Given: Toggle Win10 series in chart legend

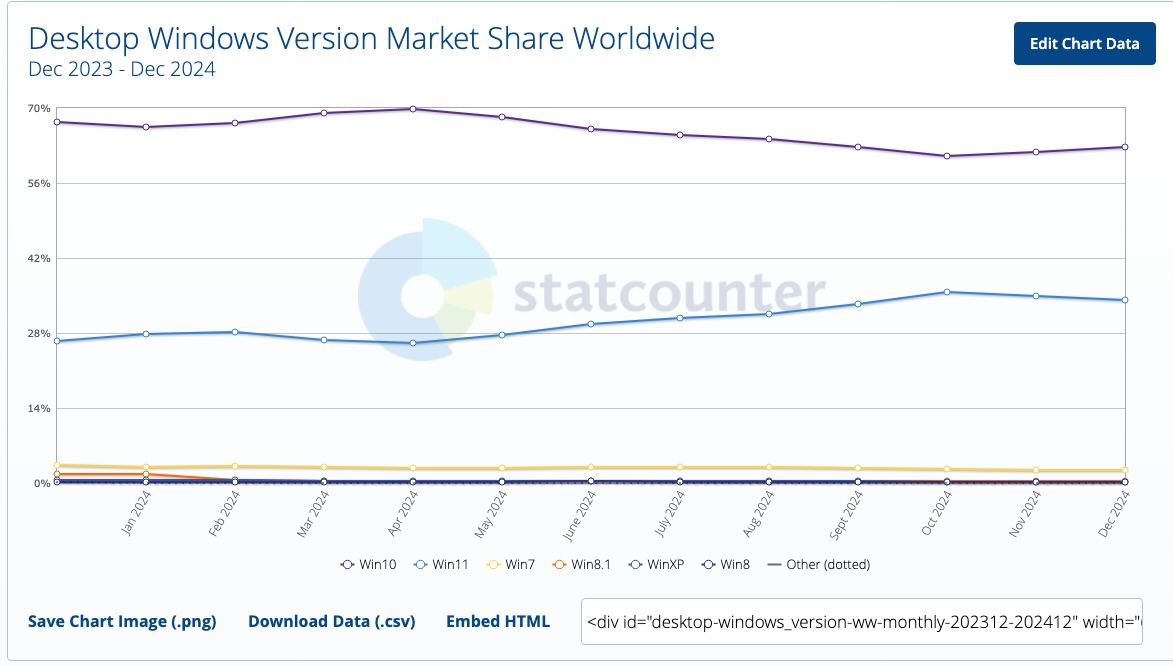Looking at the screenshot, I should point(369,564).
